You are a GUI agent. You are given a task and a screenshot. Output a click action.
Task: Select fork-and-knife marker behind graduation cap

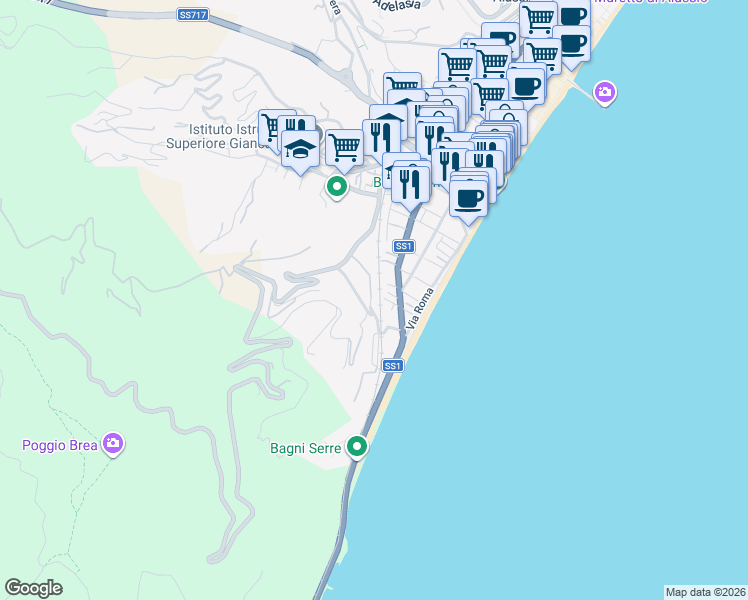[x=297, y=124]
